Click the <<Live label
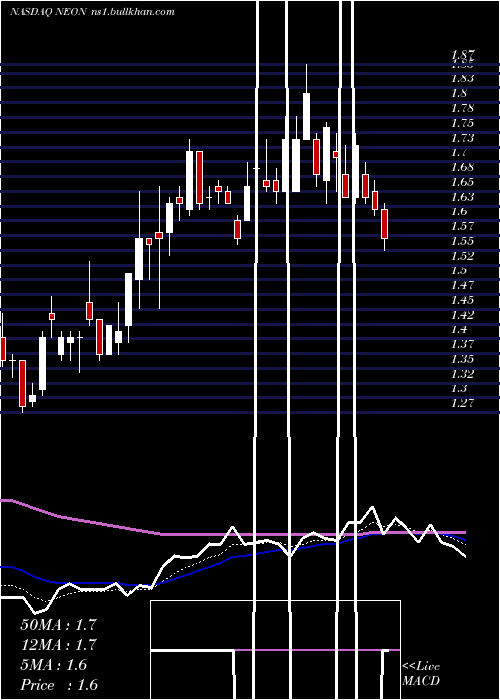 point(421,667)
